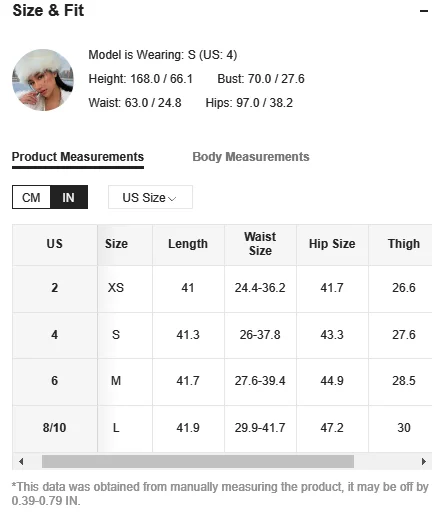Open the US Size dropdown
This screenshot has height=517, width=444.
point(150,197)
